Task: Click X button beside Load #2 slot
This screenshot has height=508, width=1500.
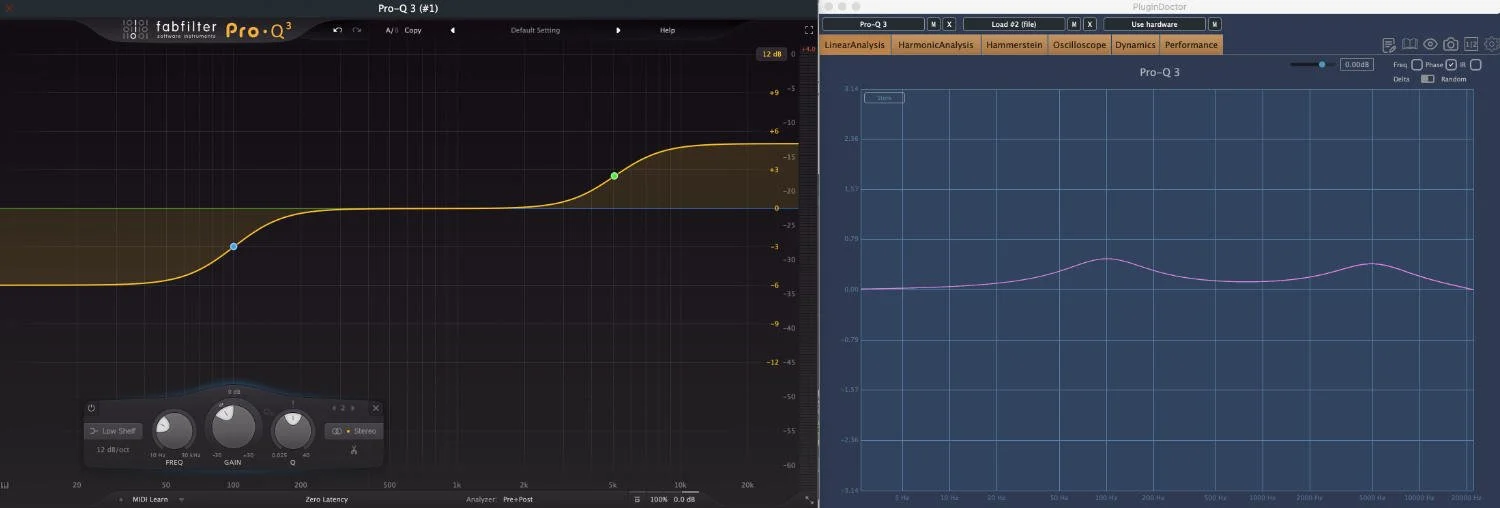Action: tap(1090, 24)
